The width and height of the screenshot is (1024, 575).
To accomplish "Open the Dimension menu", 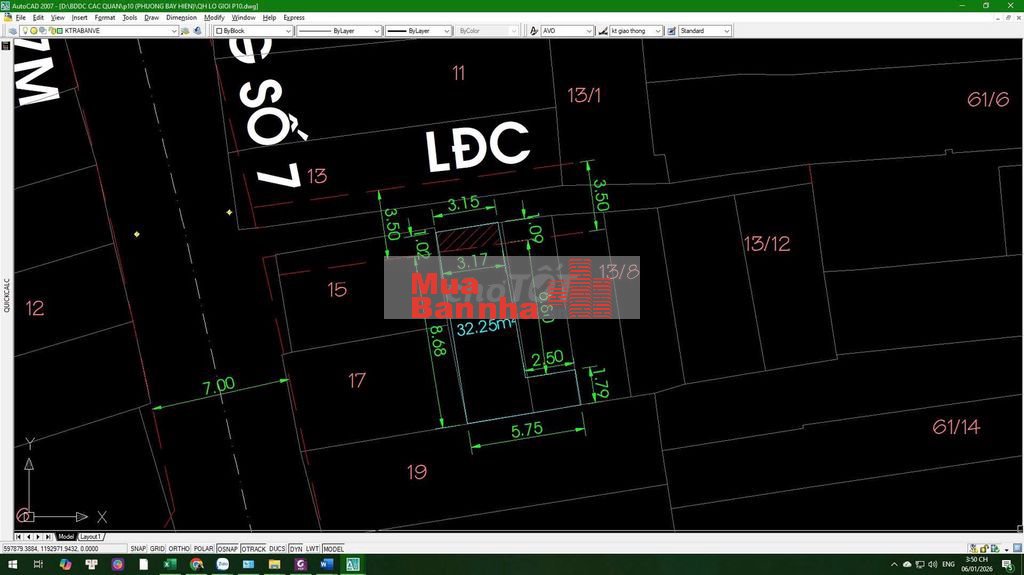I will click(x=181, y=17).
